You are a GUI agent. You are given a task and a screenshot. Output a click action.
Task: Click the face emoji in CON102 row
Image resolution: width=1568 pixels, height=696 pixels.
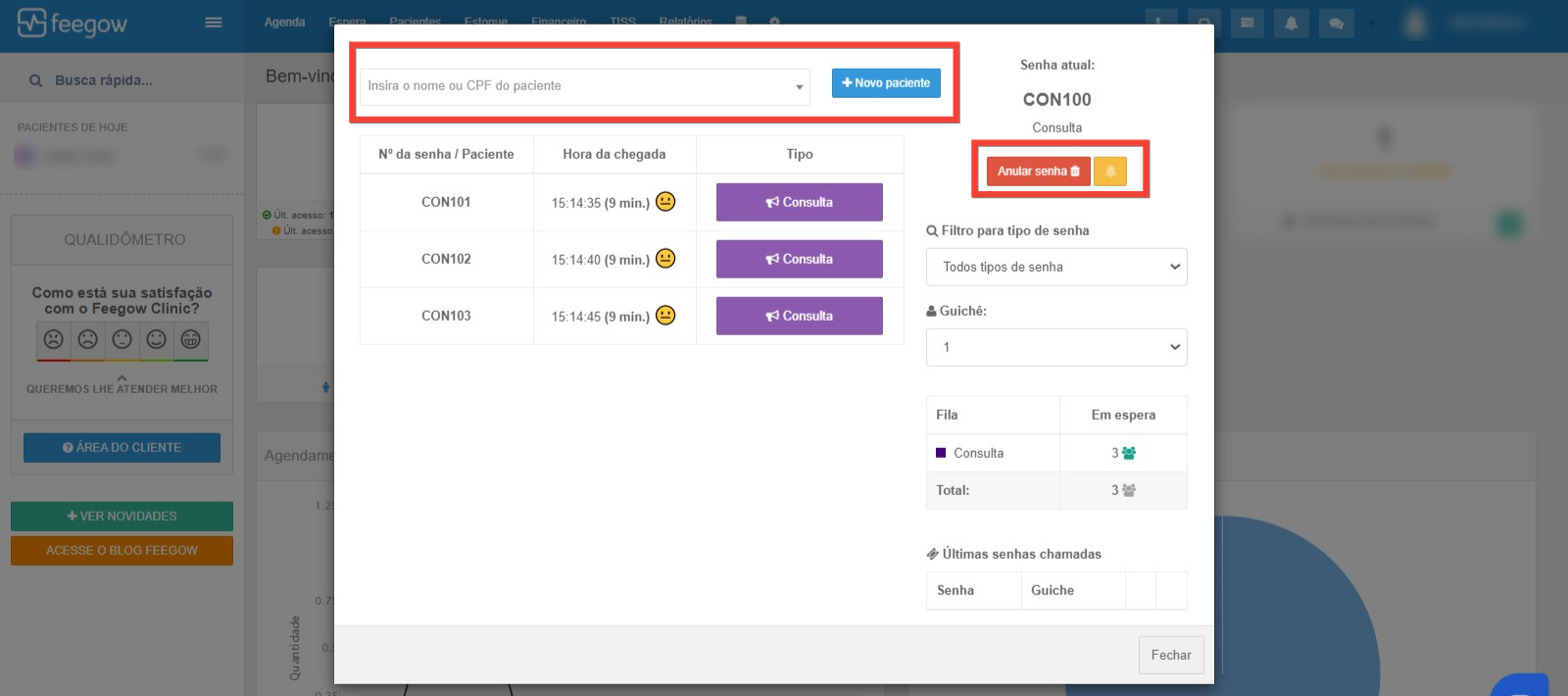pyautogui.click(x=665, y=258)
